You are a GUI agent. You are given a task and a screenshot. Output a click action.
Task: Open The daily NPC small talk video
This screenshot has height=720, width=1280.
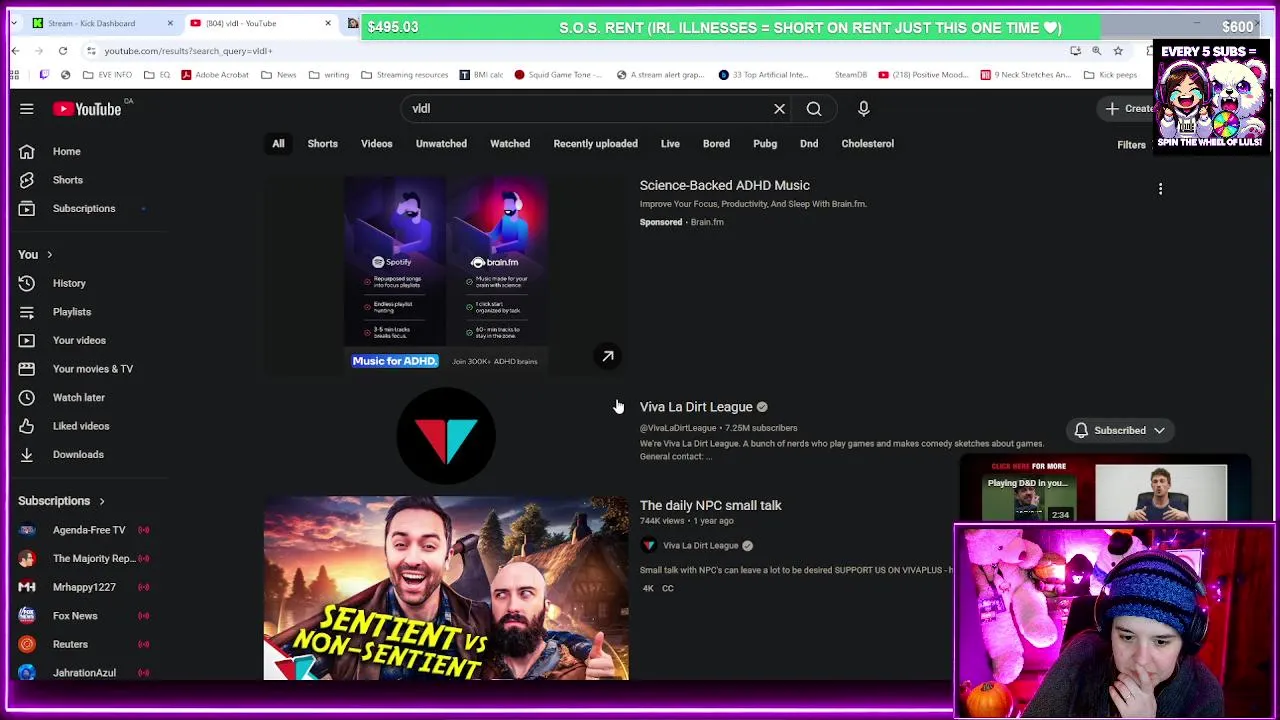711,505
